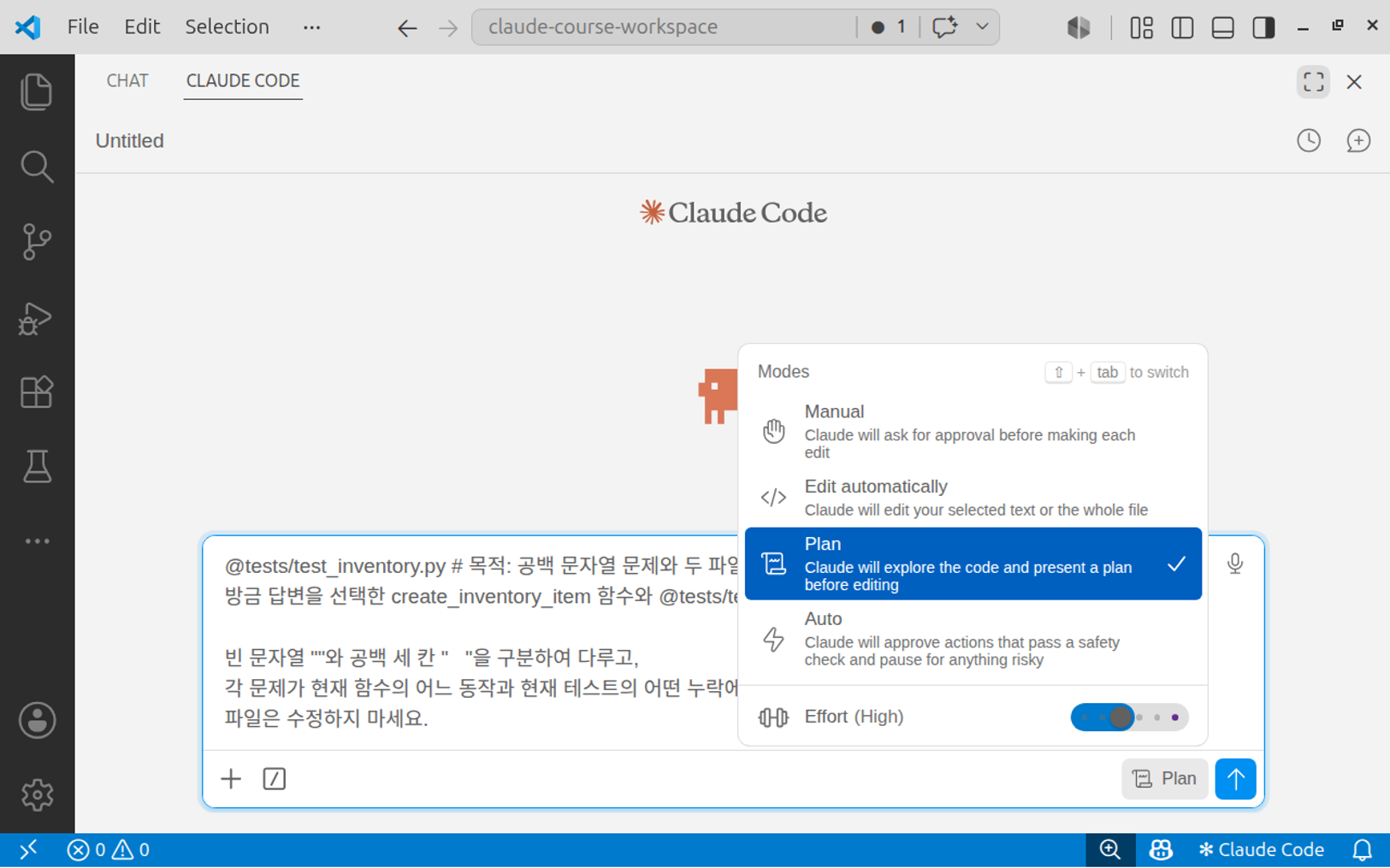Open the Selection menu
This screenshot has width=1390, height=868.
pyautogui.click(x=227, y=27)
